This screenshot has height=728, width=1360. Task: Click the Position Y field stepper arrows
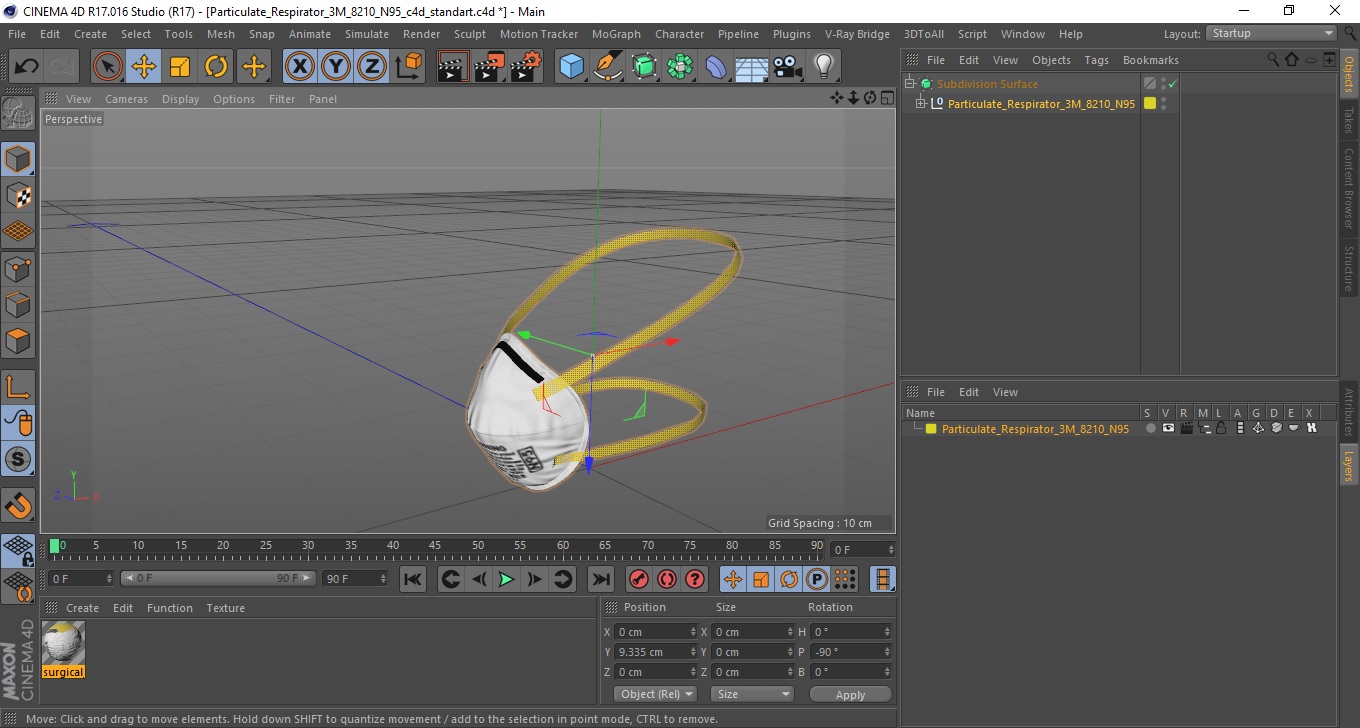[x=693, y=652]
